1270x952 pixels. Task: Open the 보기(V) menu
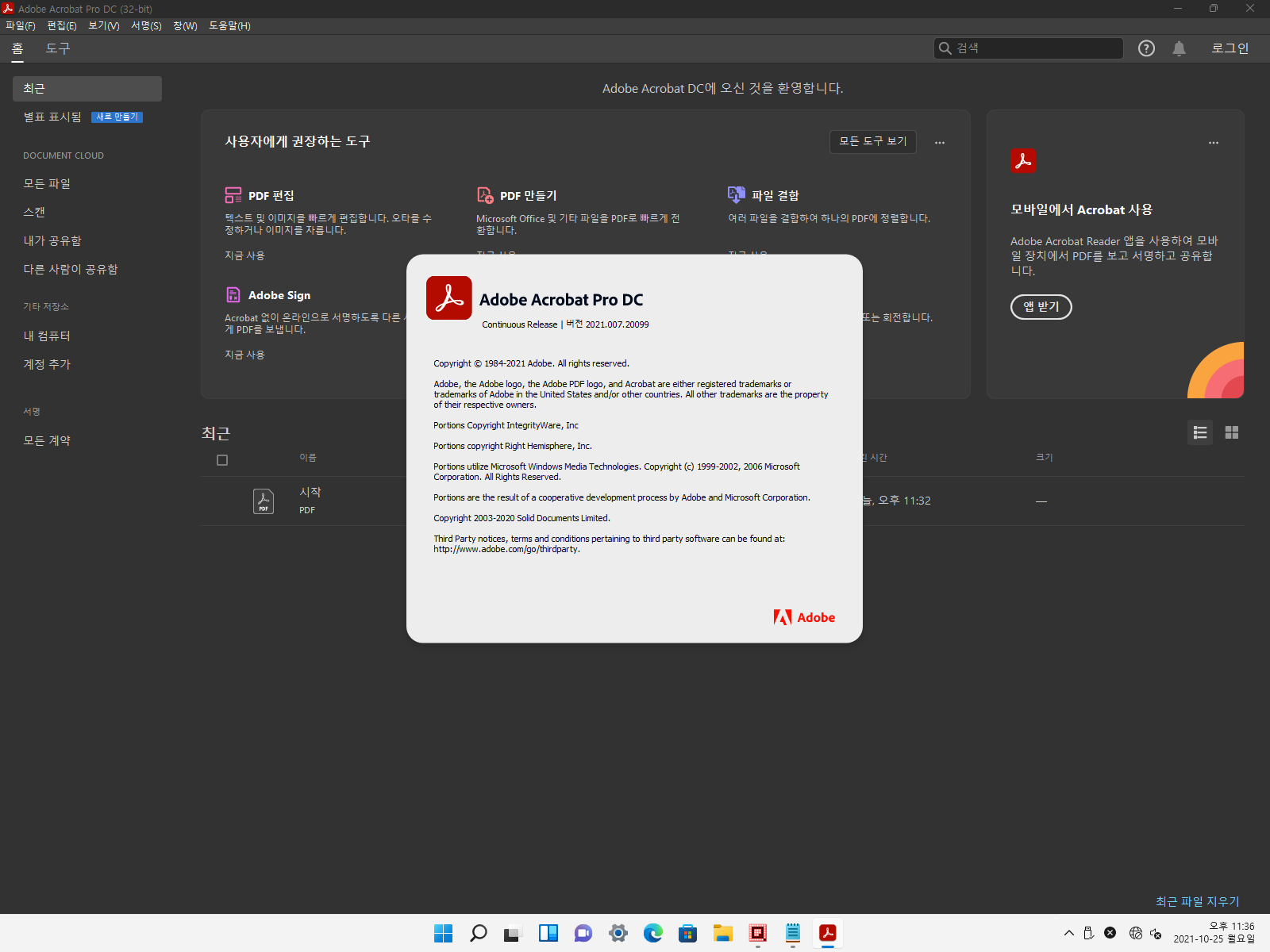coord(104,26)
